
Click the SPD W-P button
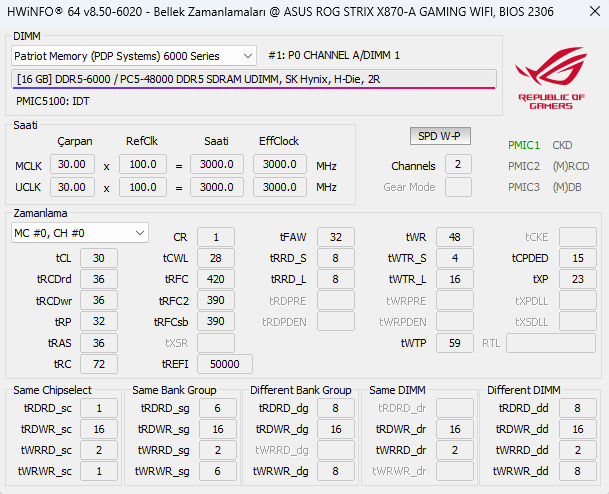[x=440, y=136]
